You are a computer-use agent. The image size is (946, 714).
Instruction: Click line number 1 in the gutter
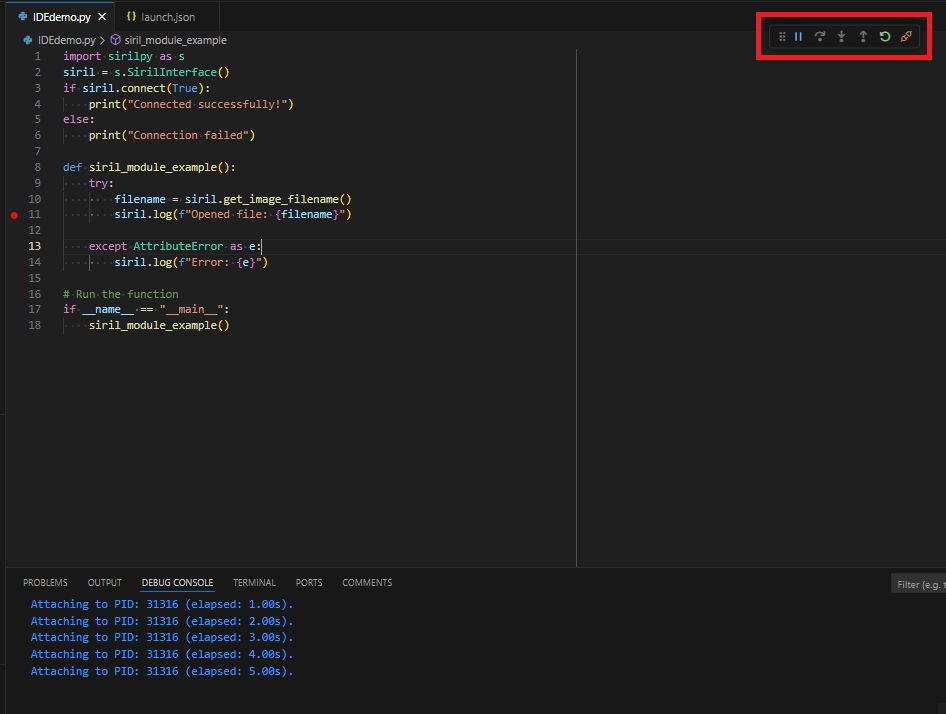(x=37, y=56)
